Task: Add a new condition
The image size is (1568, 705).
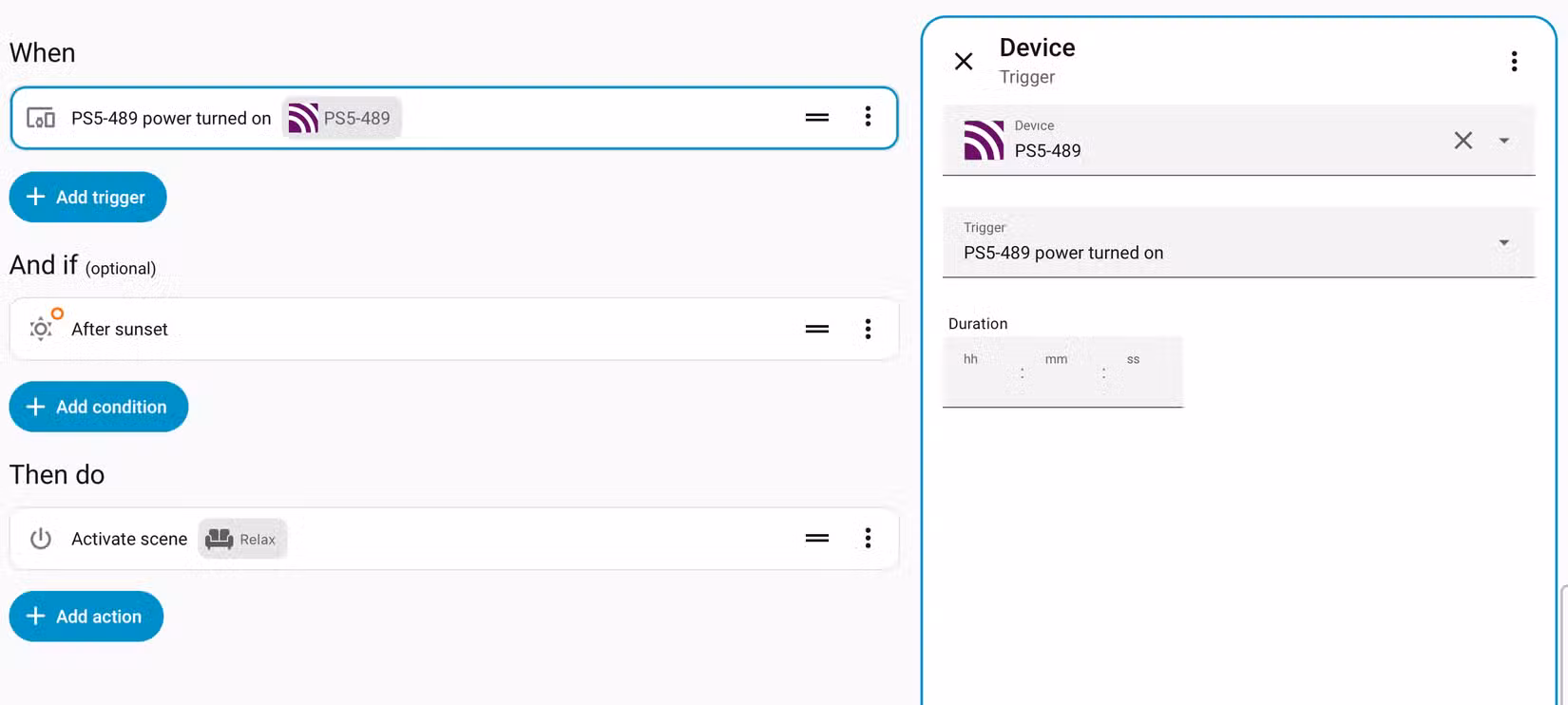Action: pyautogui.click(x=99, y=407)
